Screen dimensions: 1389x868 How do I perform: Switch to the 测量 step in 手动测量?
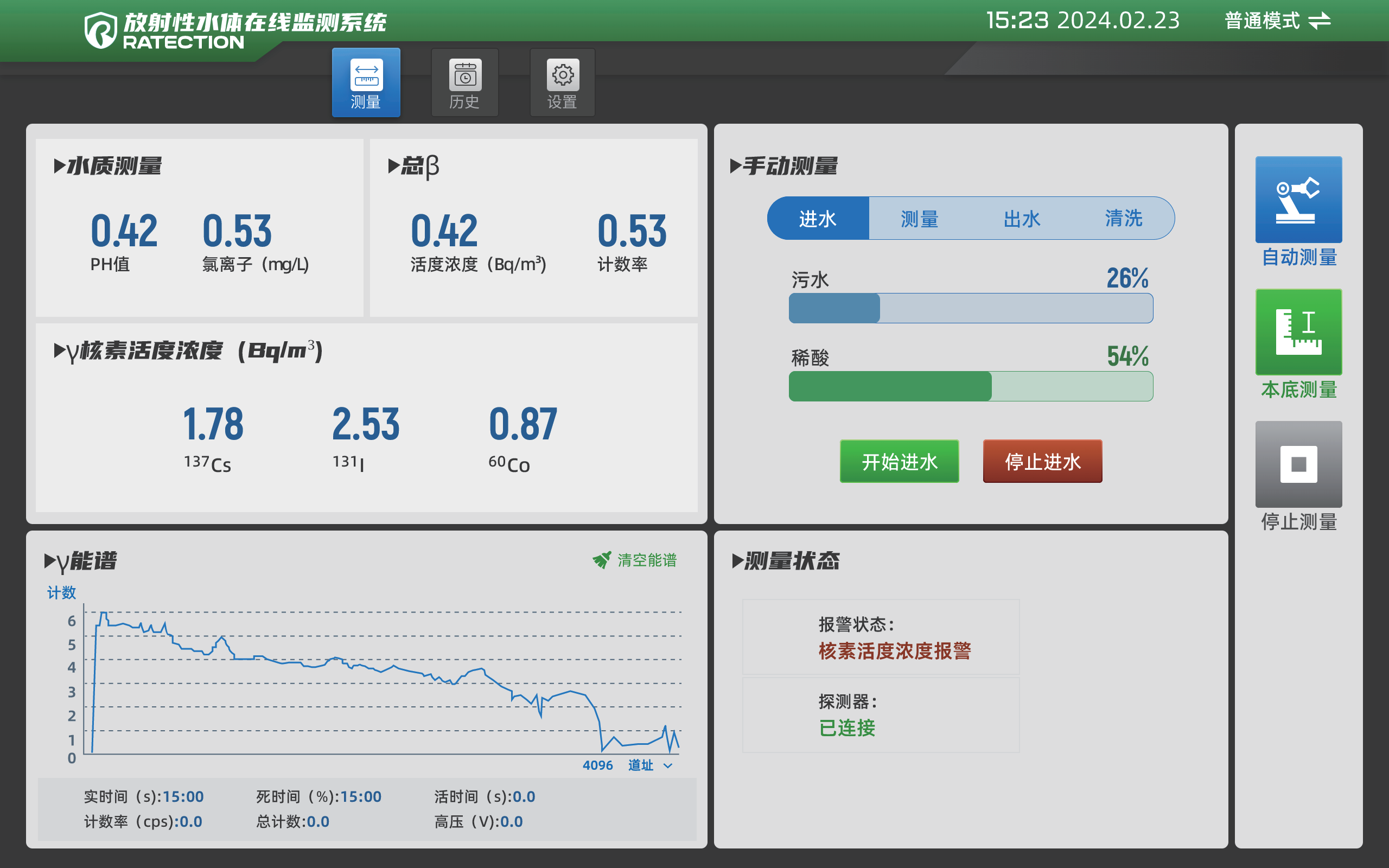point(920,219)
